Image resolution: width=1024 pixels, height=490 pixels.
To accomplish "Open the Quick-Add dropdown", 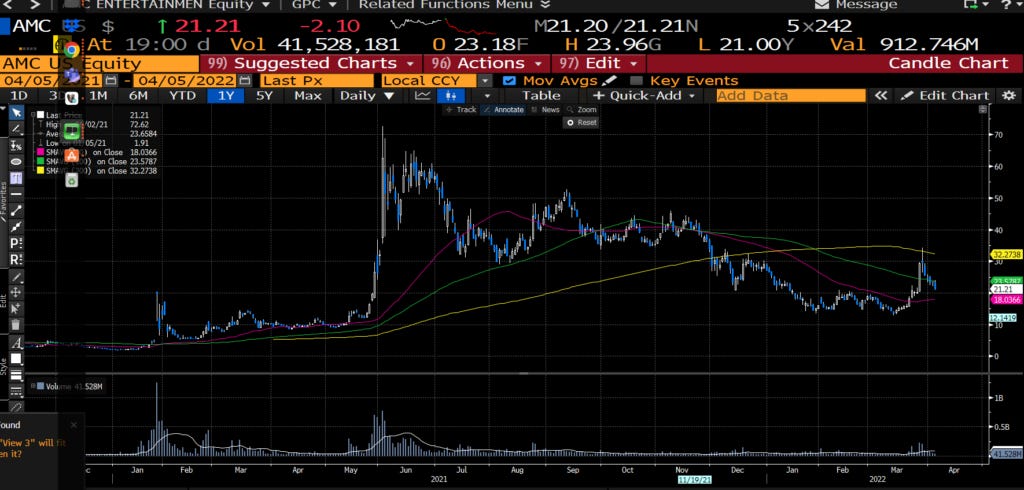I will tap(643, 95).
